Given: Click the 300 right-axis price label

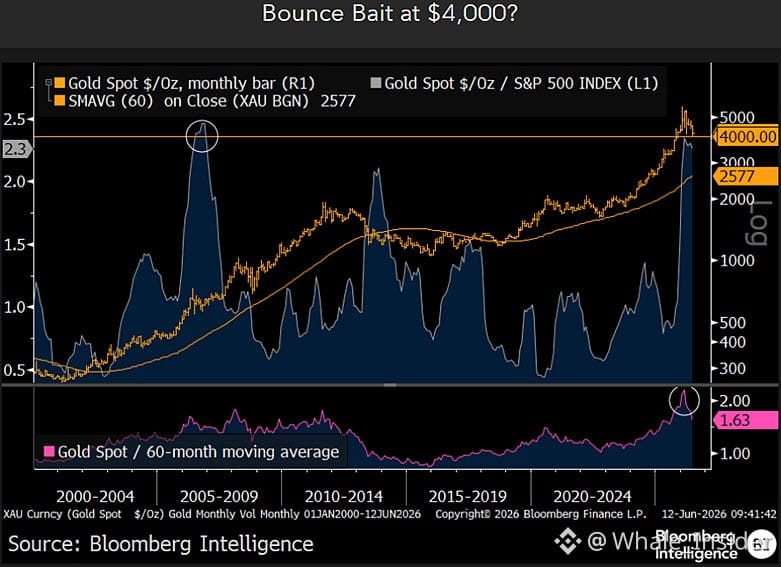Looking at the screenshot, I should pos(733,369).
